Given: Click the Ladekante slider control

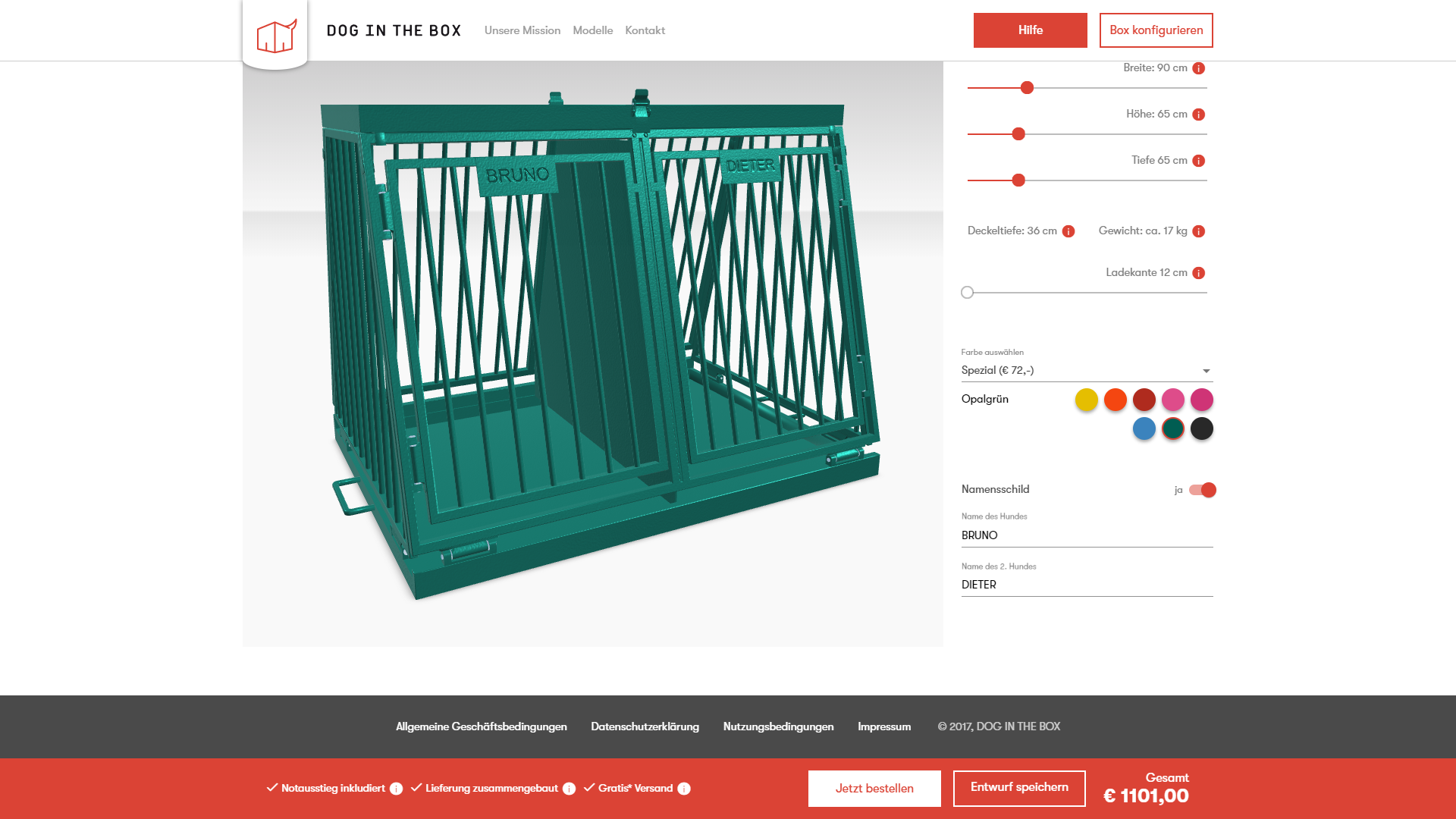Looking at the screenshot, I should [968, 292].
